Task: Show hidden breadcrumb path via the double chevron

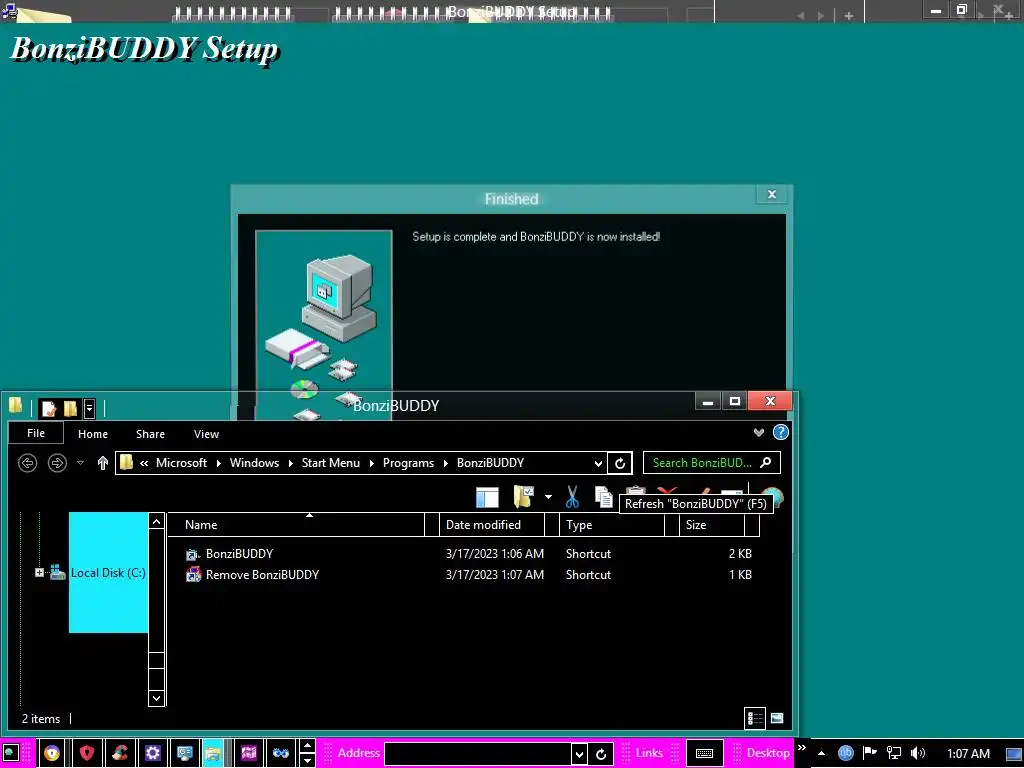Action: tap(144, 463)
